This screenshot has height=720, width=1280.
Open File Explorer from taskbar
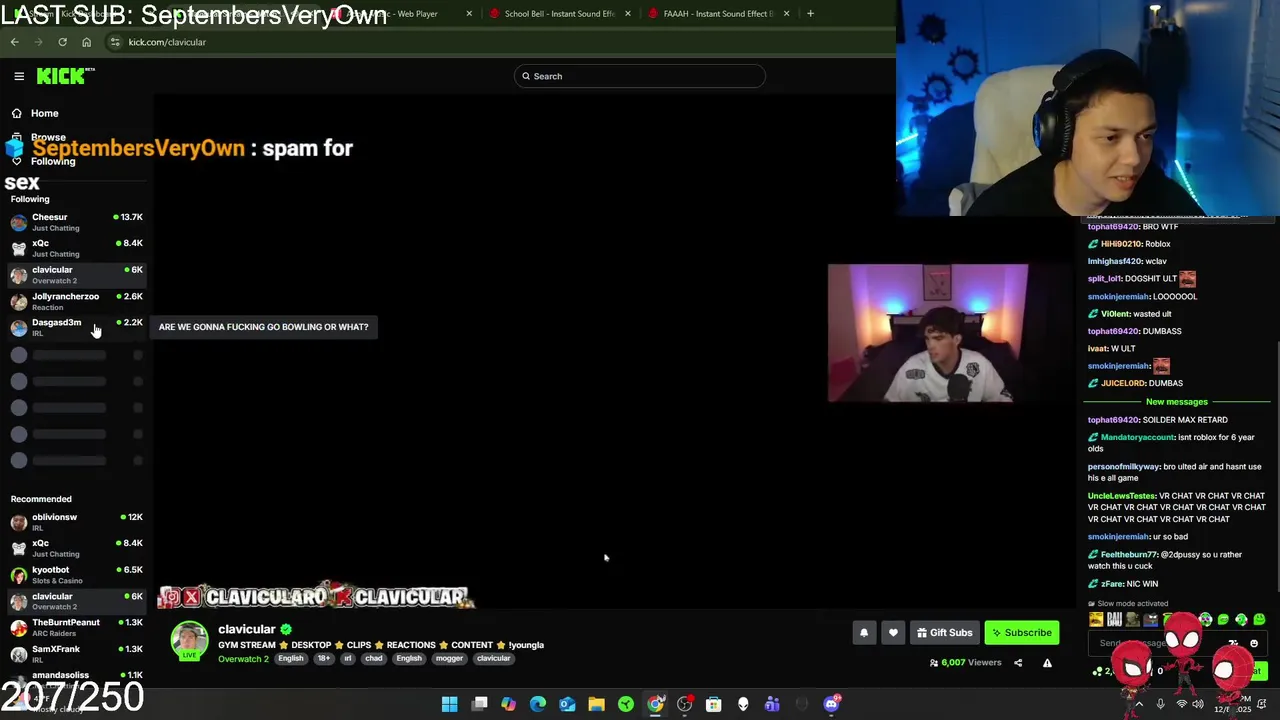[596, 704]
